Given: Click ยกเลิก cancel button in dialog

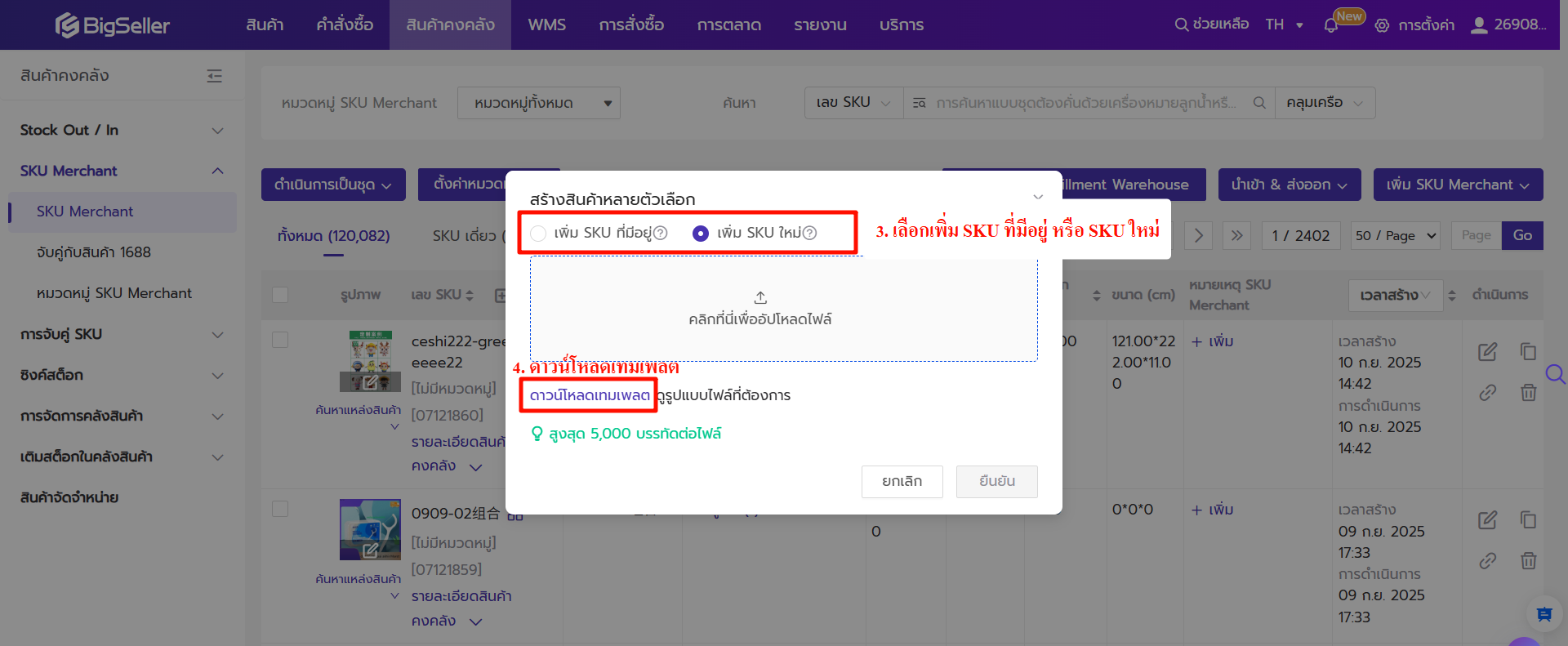Looking at the screenshot, I should [x=902, y=482].
